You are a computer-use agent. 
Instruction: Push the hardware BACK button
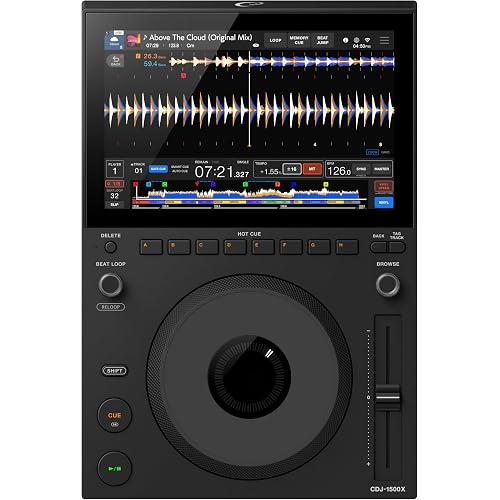coord(379,247)
